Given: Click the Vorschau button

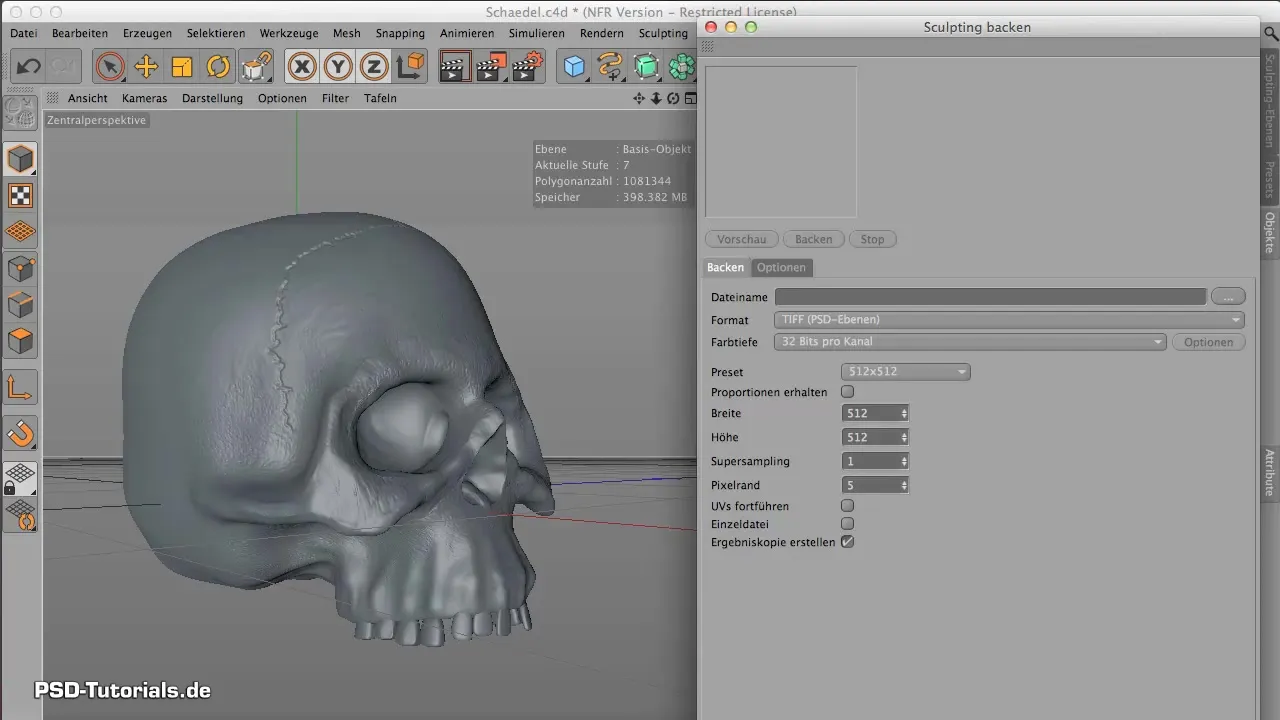Looking at the screenshot, I should click(742, 240).
